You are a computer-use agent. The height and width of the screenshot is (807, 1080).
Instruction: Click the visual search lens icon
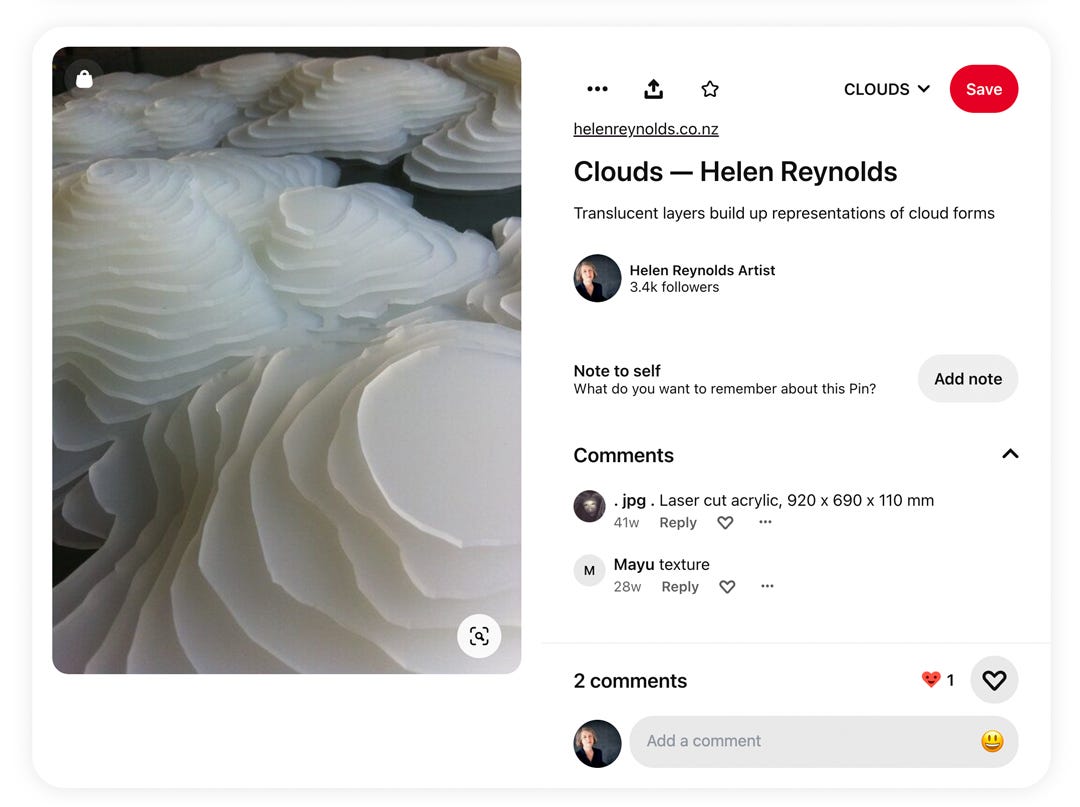pos(479,636)
